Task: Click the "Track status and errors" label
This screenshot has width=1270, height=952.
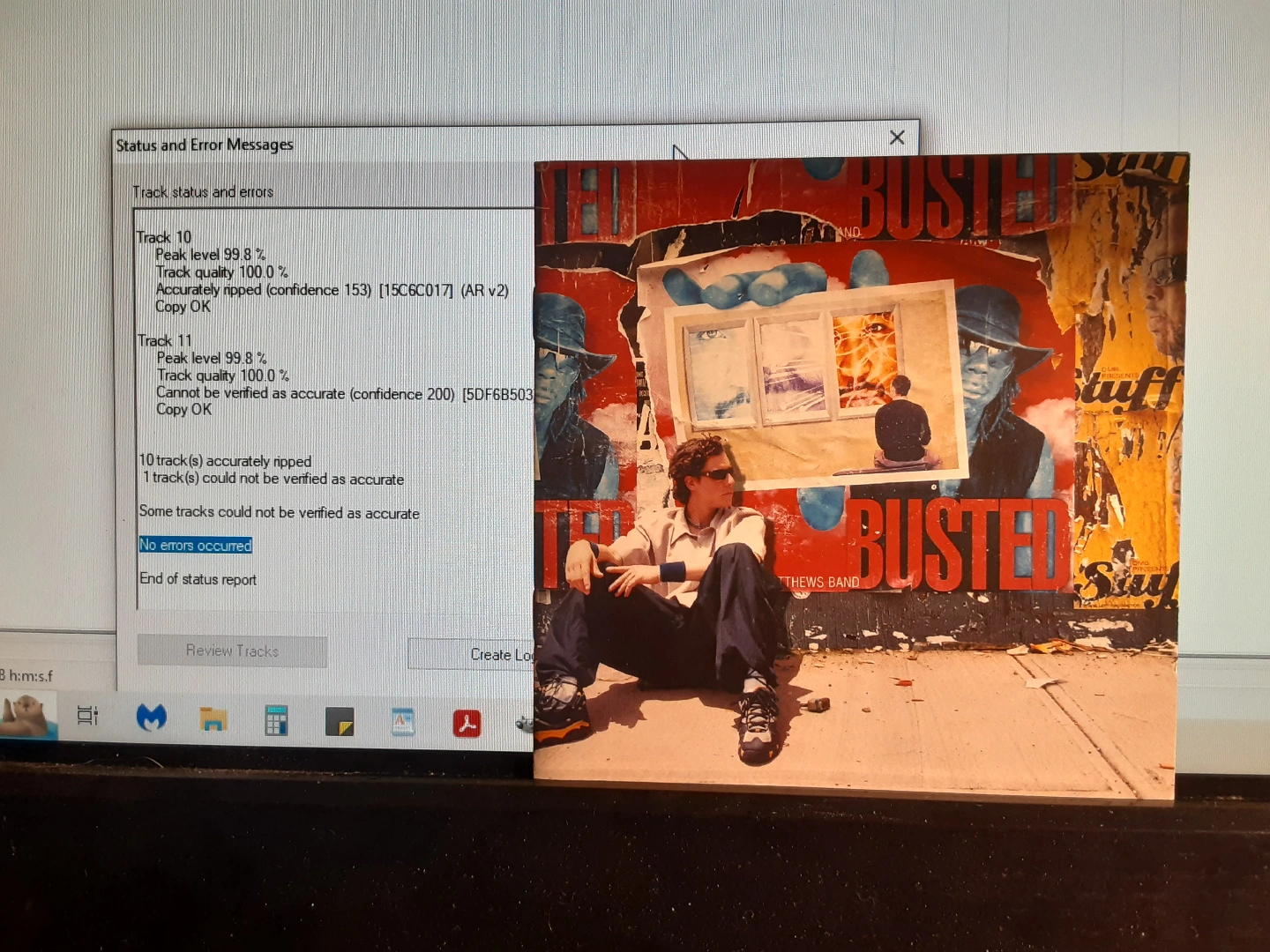Action: 203,192
